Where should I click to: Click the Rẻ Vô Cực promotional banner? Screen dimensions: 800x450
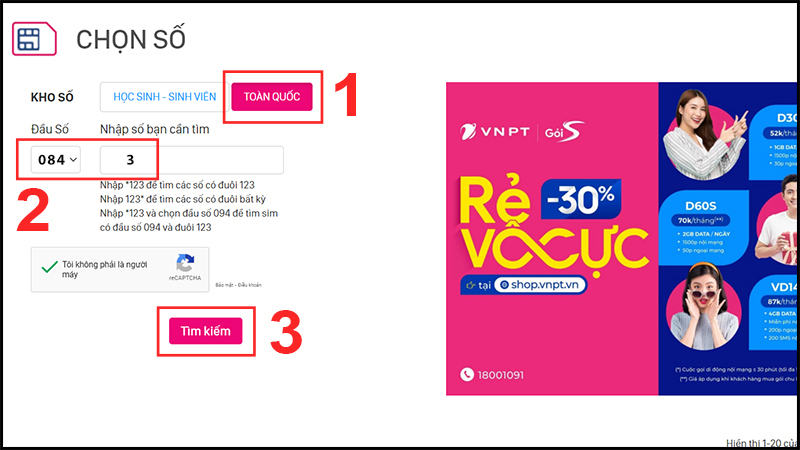[x=621, y=238]
